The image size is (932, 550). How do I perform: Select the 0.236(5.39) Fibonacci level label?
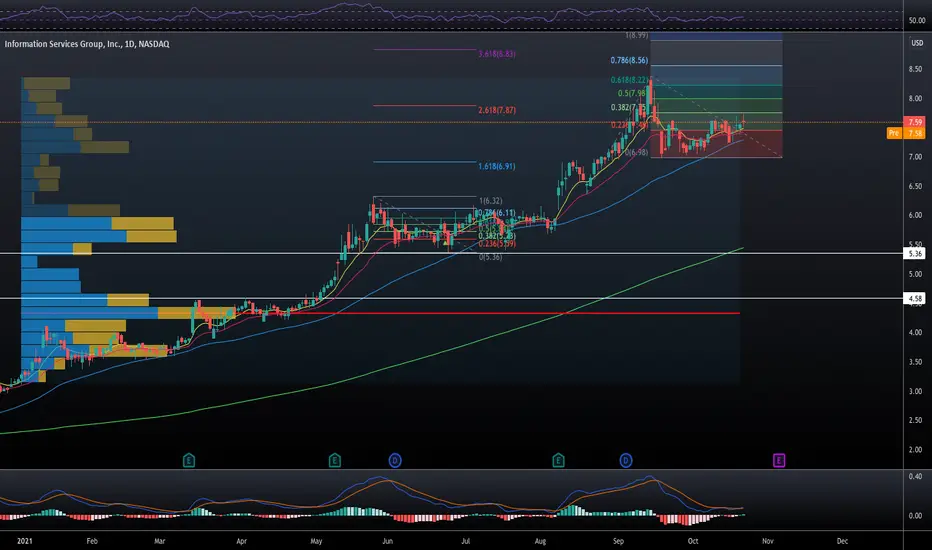497,244
